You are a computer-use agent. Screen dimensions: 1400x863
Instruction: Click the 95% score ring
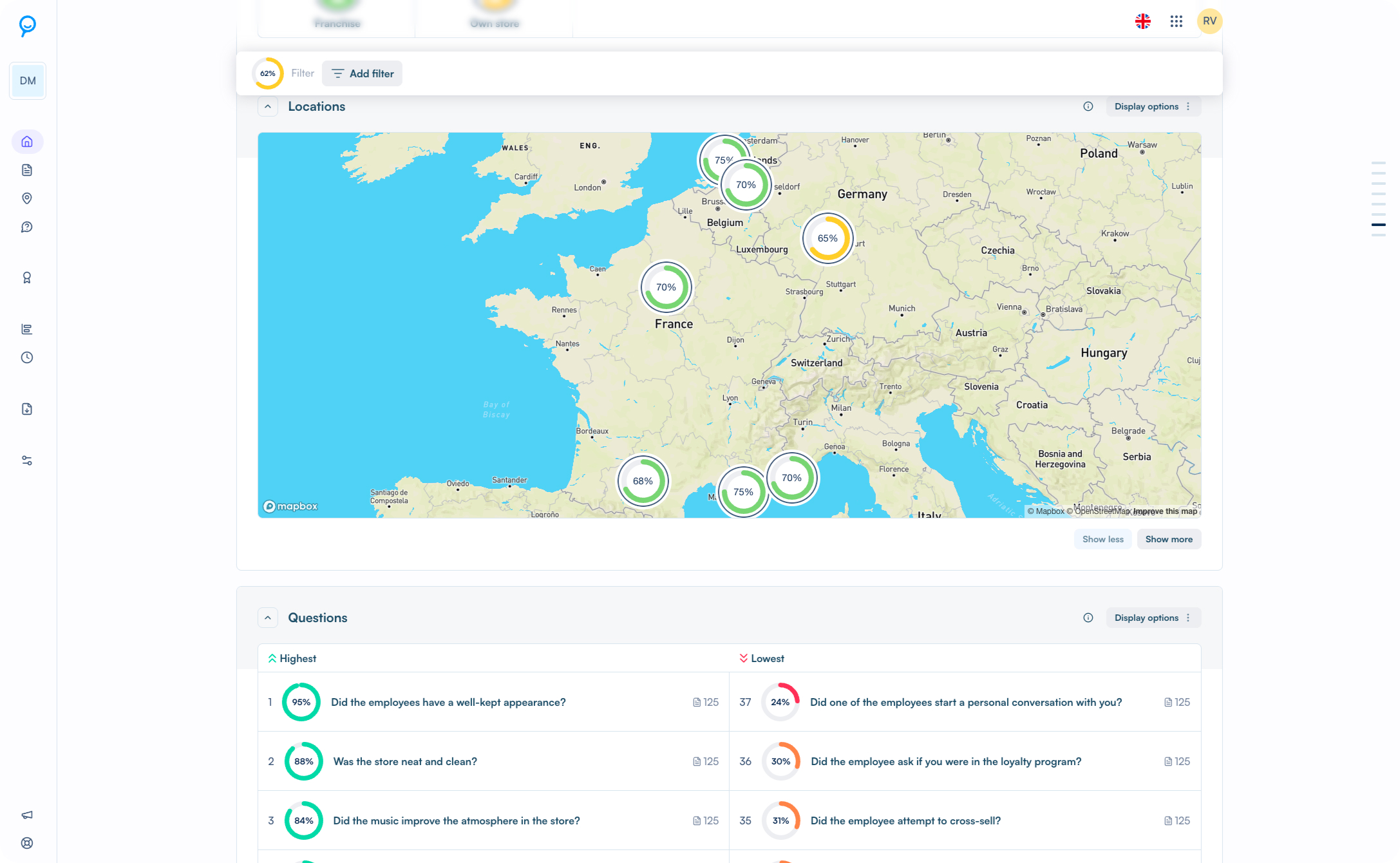[x=301, y=702]
